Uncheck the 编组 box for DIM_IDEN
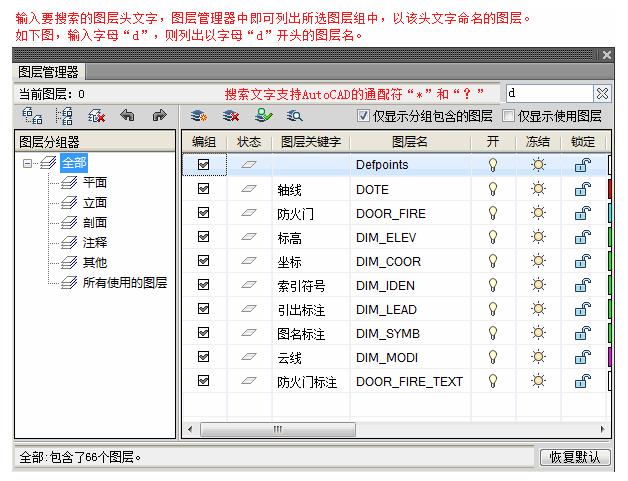 click(203, 285)
